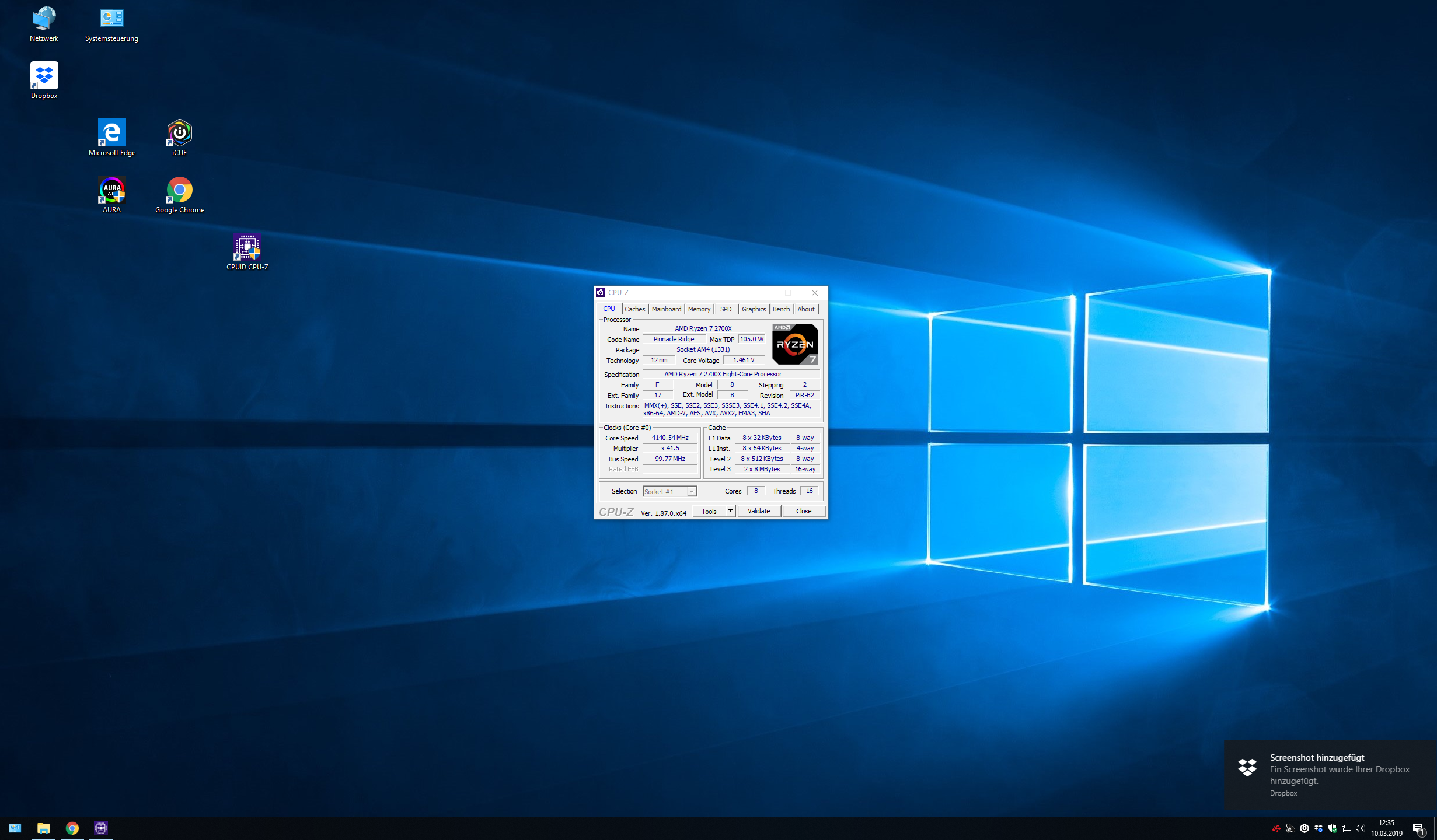Open the Action Center notification icon
Screen dimensions: 1437x840
point(1418,828)
